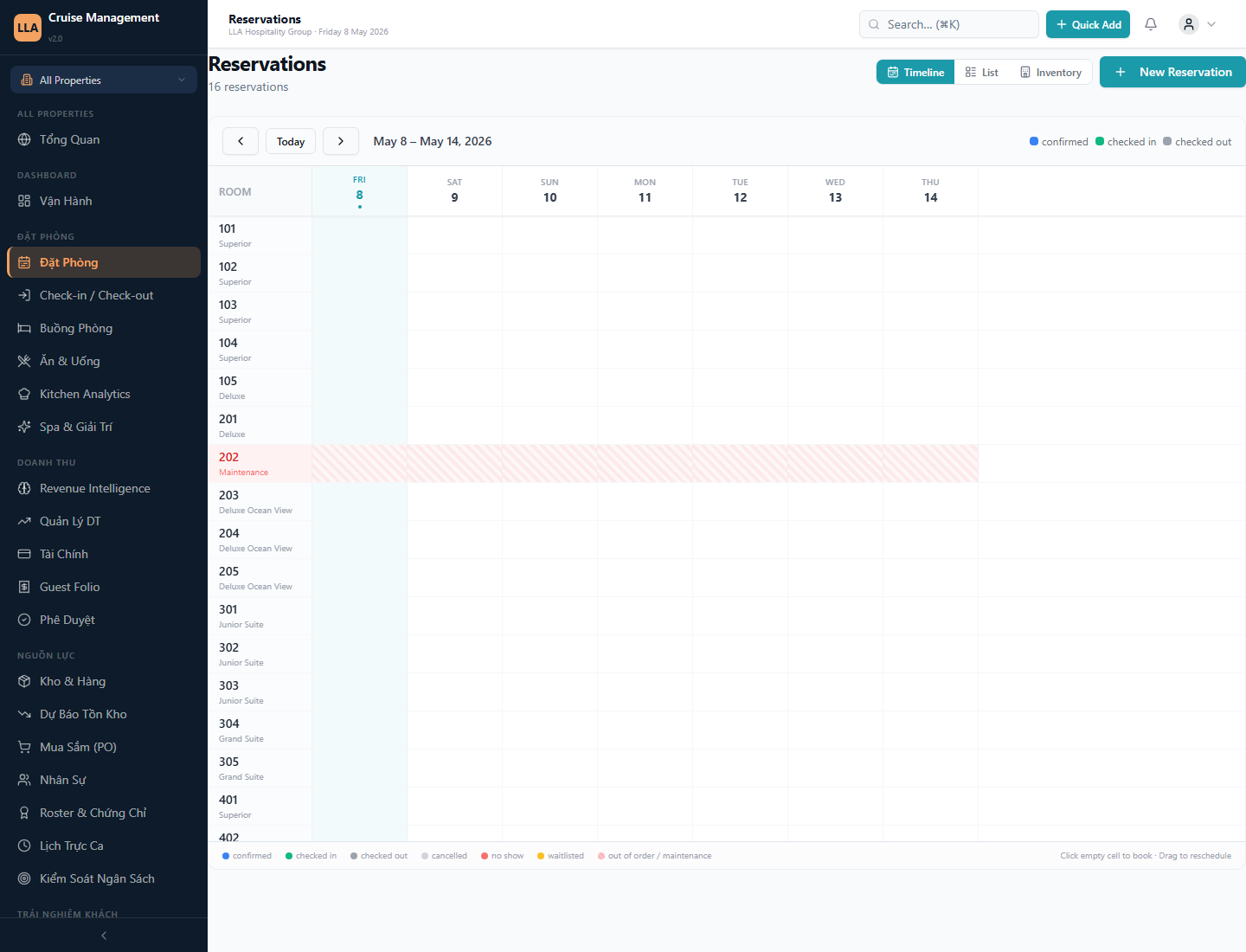This screenshot has width=1246, height=952.
Task: Open Mua Sắm (PO) cart icon
Action: pyautogui.click(x=24, y=747)
